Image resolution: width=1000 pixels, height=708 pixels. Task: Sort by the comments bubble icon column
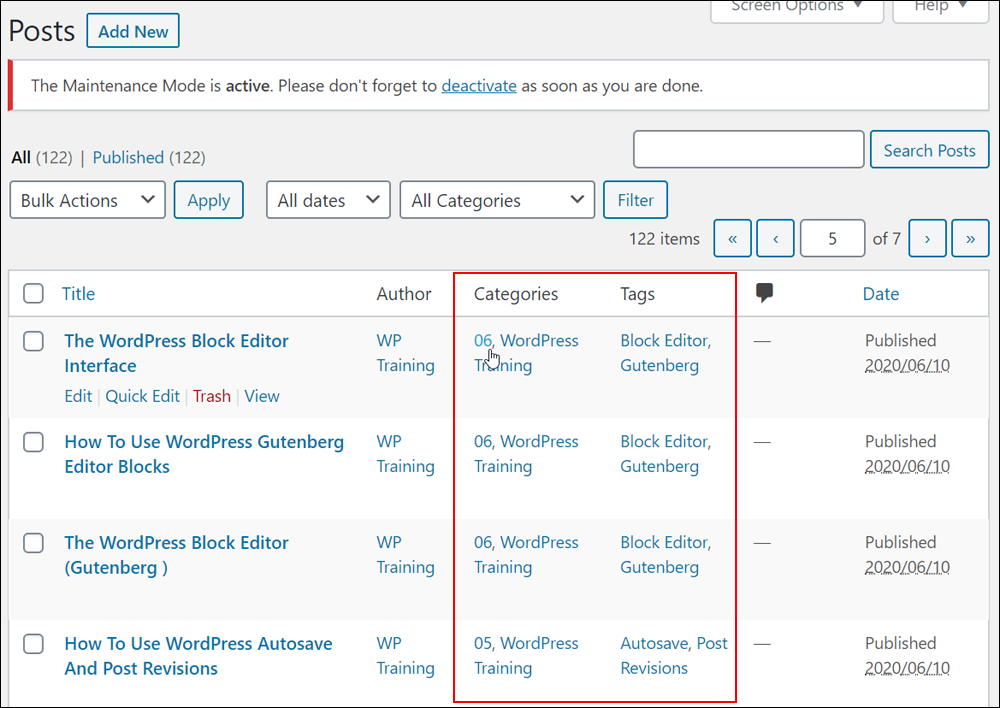click(x=764, y=293)
